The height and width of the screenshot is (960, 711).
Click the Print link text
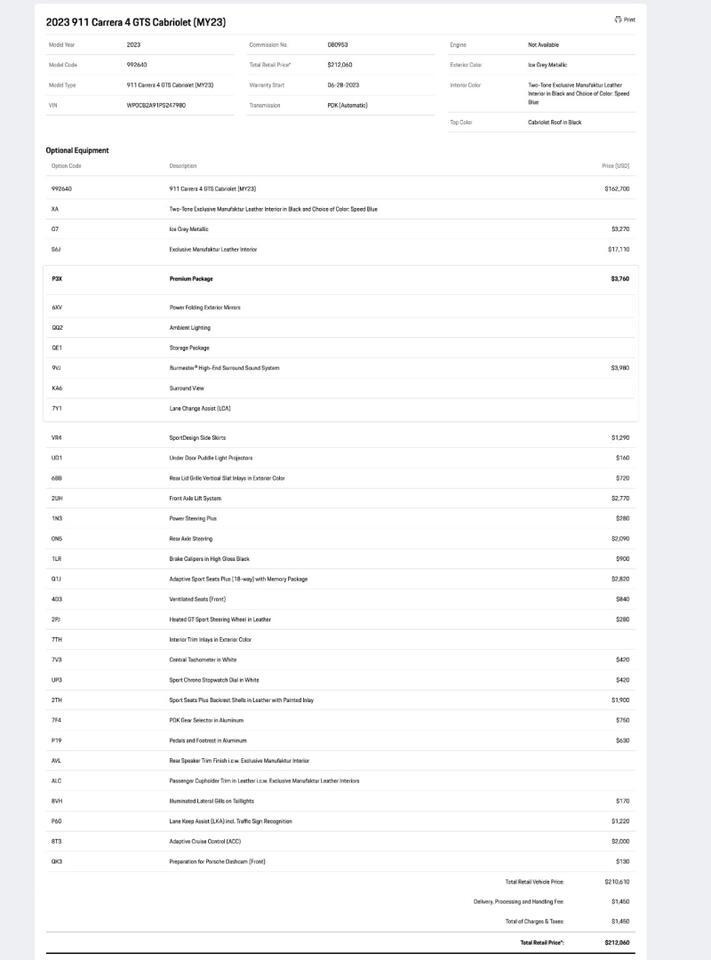tap(629, 19)
